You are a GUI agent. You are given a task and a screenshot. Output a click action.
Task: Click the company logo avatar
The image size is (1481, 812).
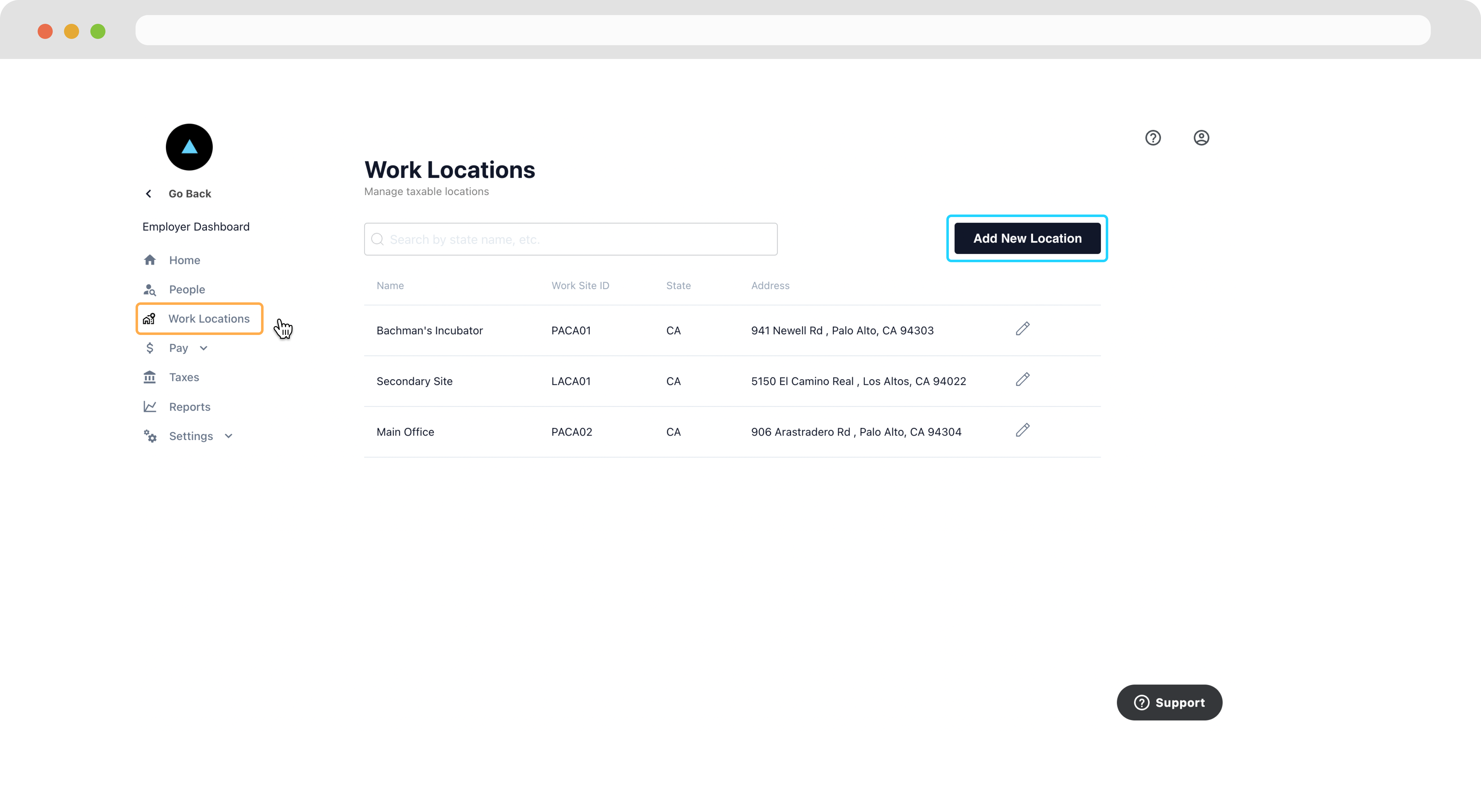point(189,147)
